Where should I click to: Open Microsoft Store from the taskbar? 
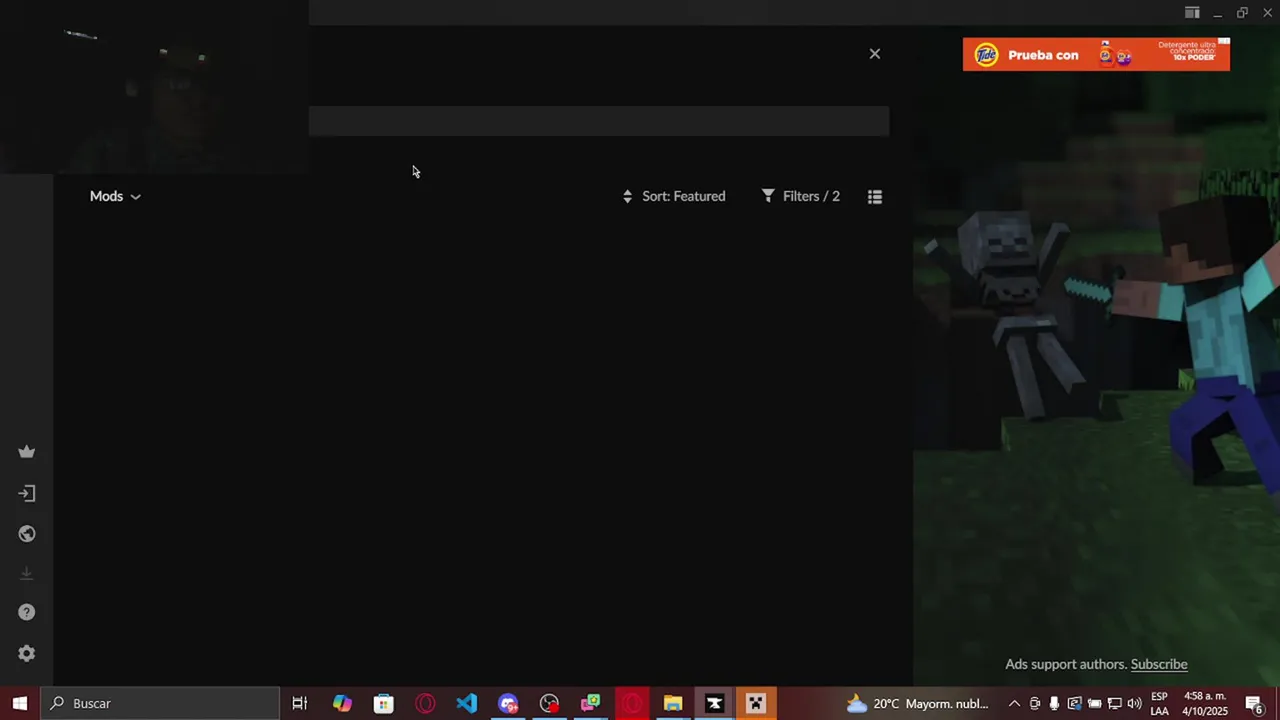click(384, 703)
